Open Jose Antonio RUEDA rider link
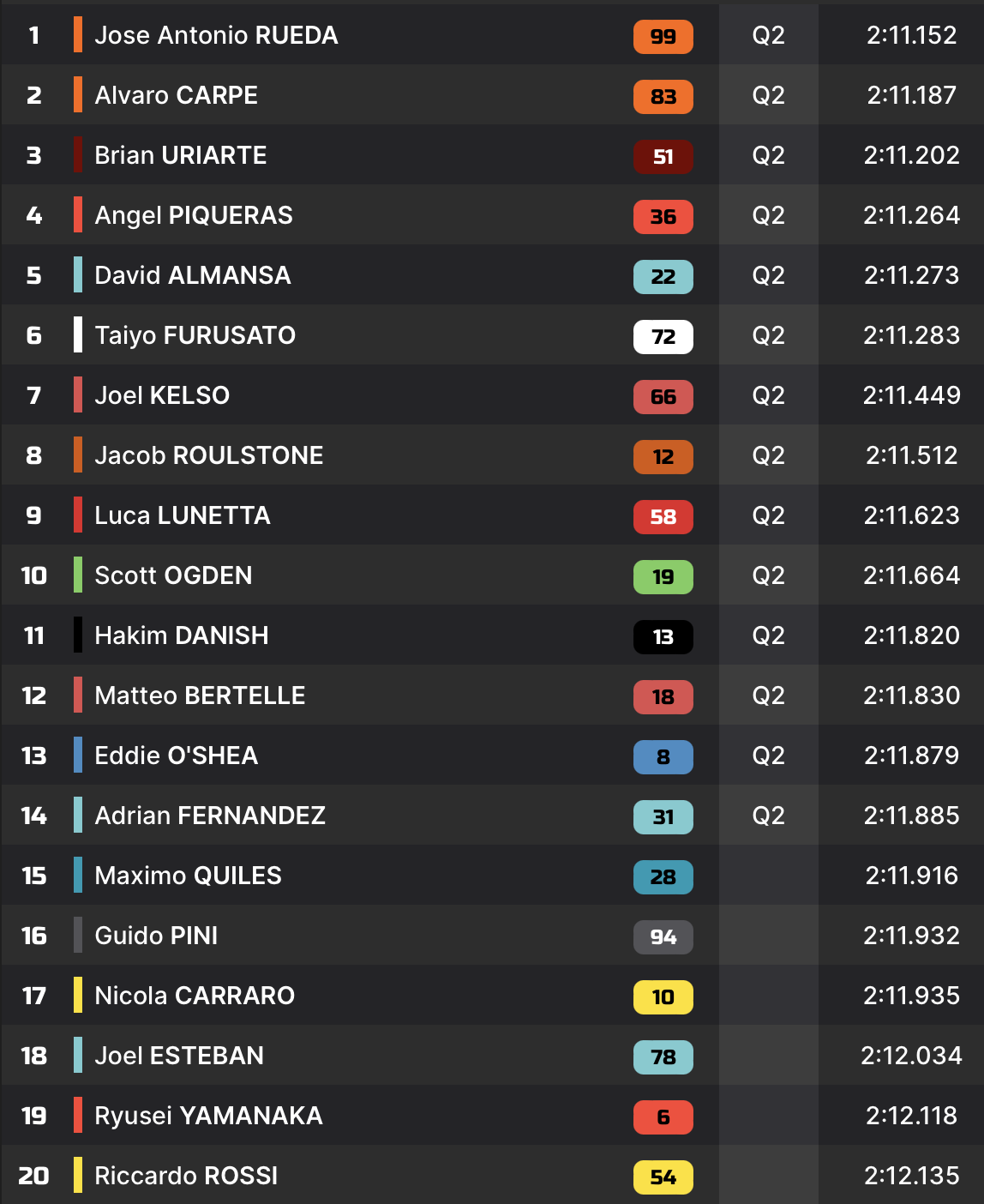 coord(216,35)
